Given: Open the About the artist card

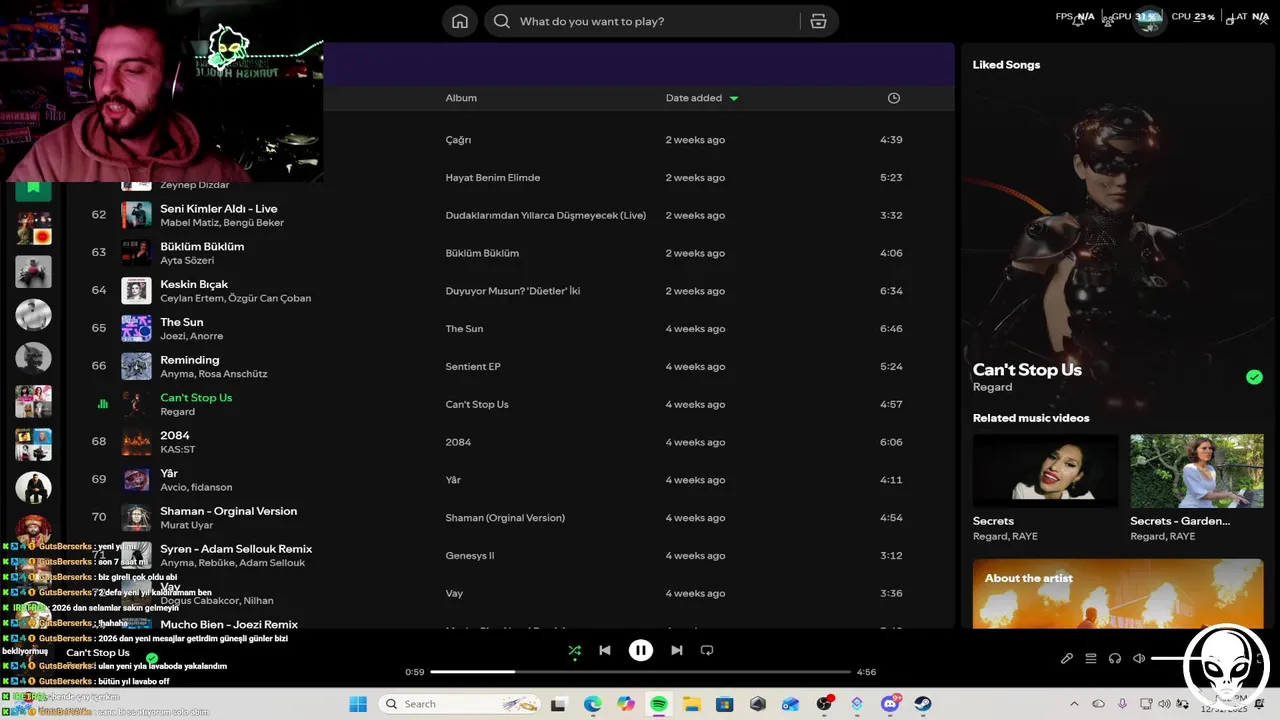Looking at the screenshot, I should 1118,594.
